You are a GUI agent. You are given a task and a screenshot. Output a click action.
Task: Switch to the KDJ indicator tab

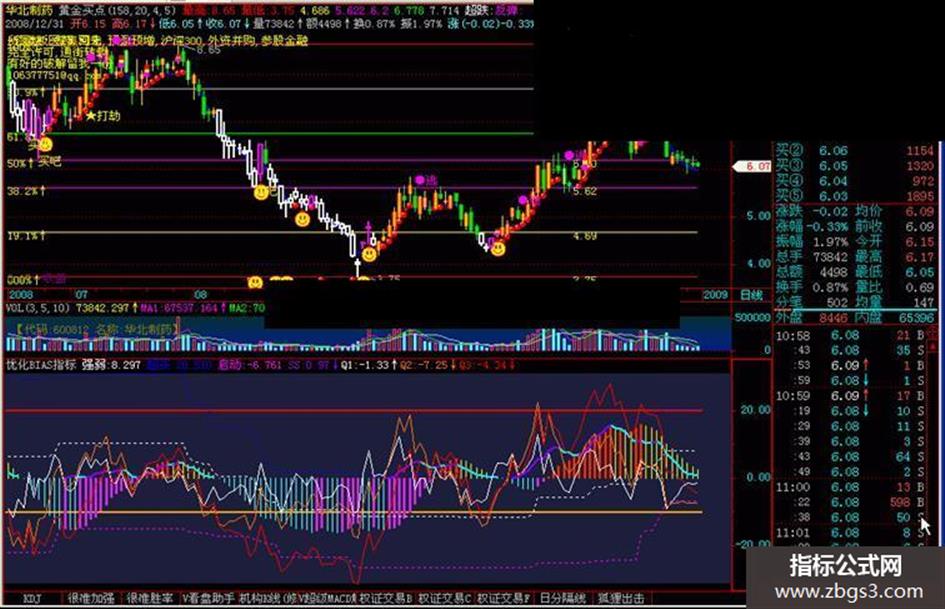[31, 598]
